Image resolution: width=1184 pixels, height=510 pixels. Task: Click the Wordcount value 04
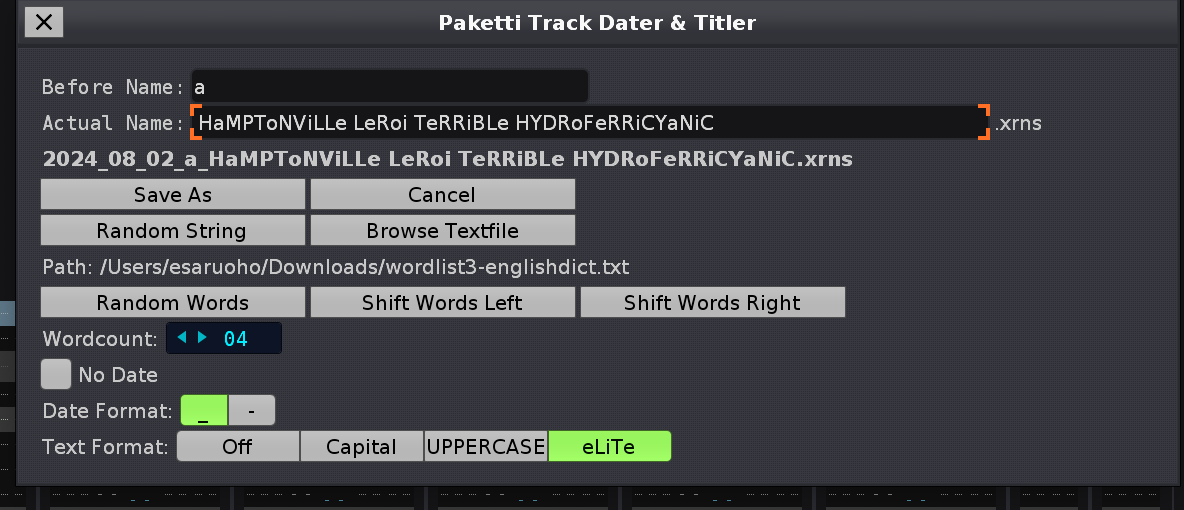(x=236, y=339)
